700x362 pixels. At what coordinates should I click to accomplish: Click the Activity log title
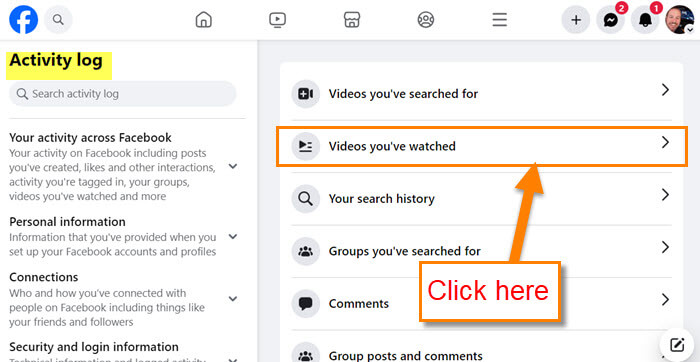[x=56, y=60]
